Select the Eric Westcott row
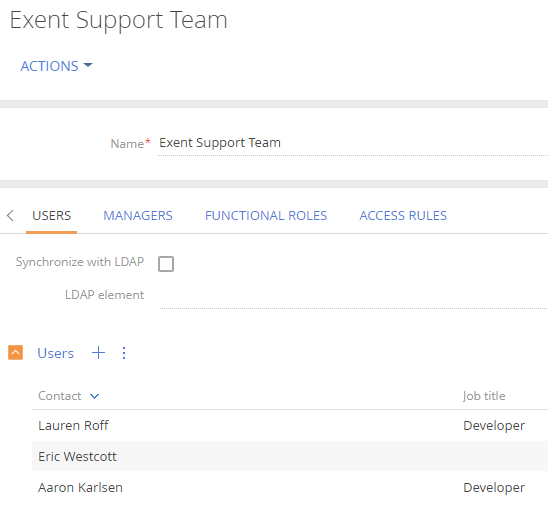The image size is (548, 512). coord(290,456)
